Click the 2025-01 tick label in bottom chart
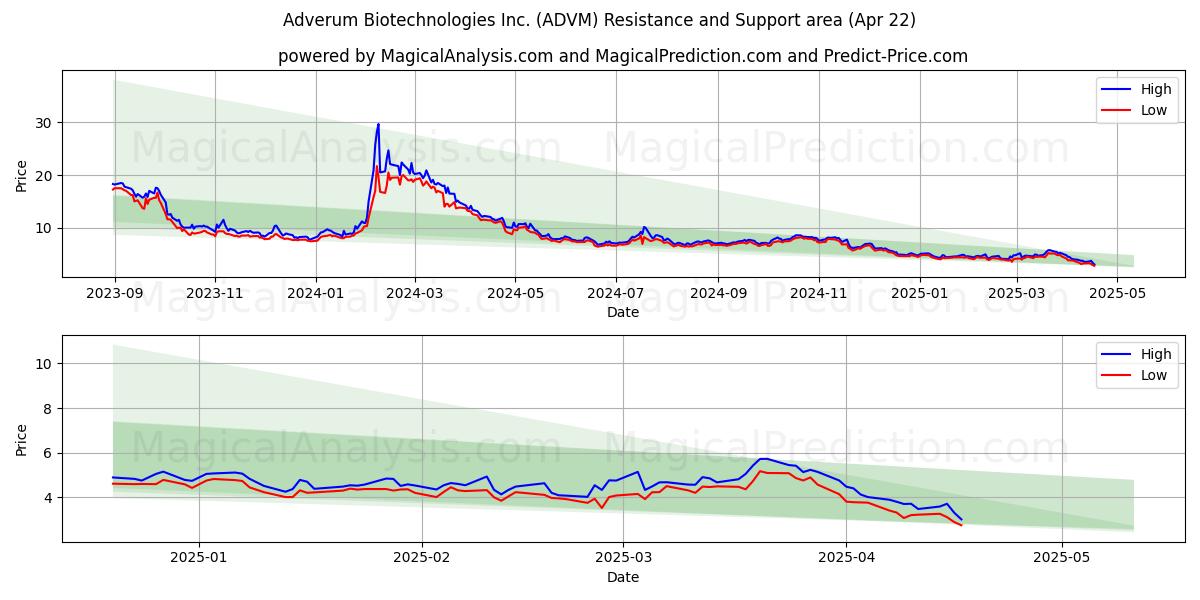 [199, 558]
